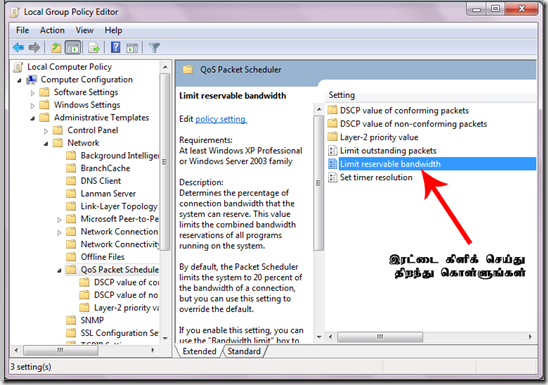The image size is (548, 385).
Task: Select Limit reservable bandwidth in list
Action: tap(437, 164)
